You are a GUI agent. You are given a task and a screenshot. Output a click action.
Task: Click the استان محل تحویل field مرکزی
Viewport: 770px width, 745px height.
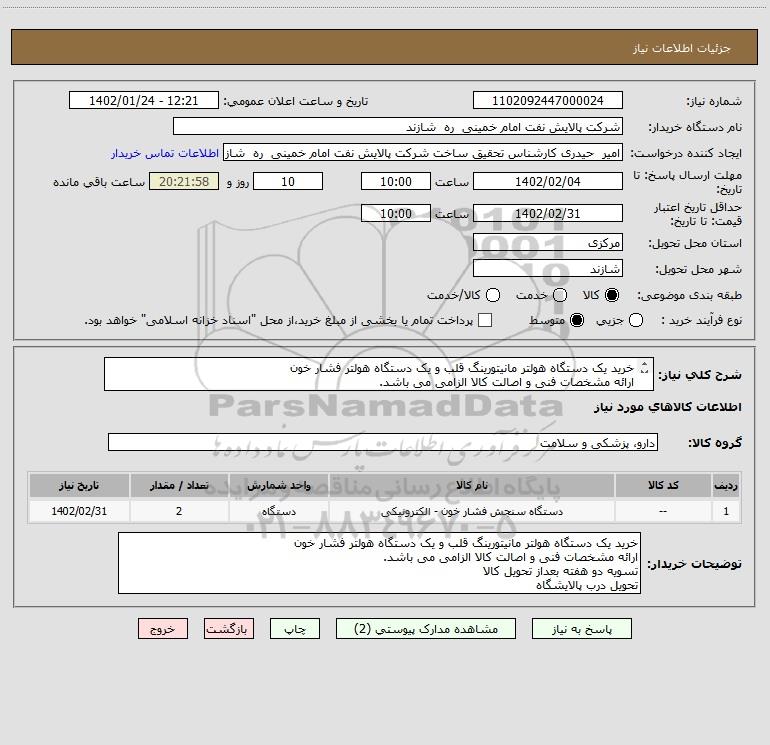[548, 242]
